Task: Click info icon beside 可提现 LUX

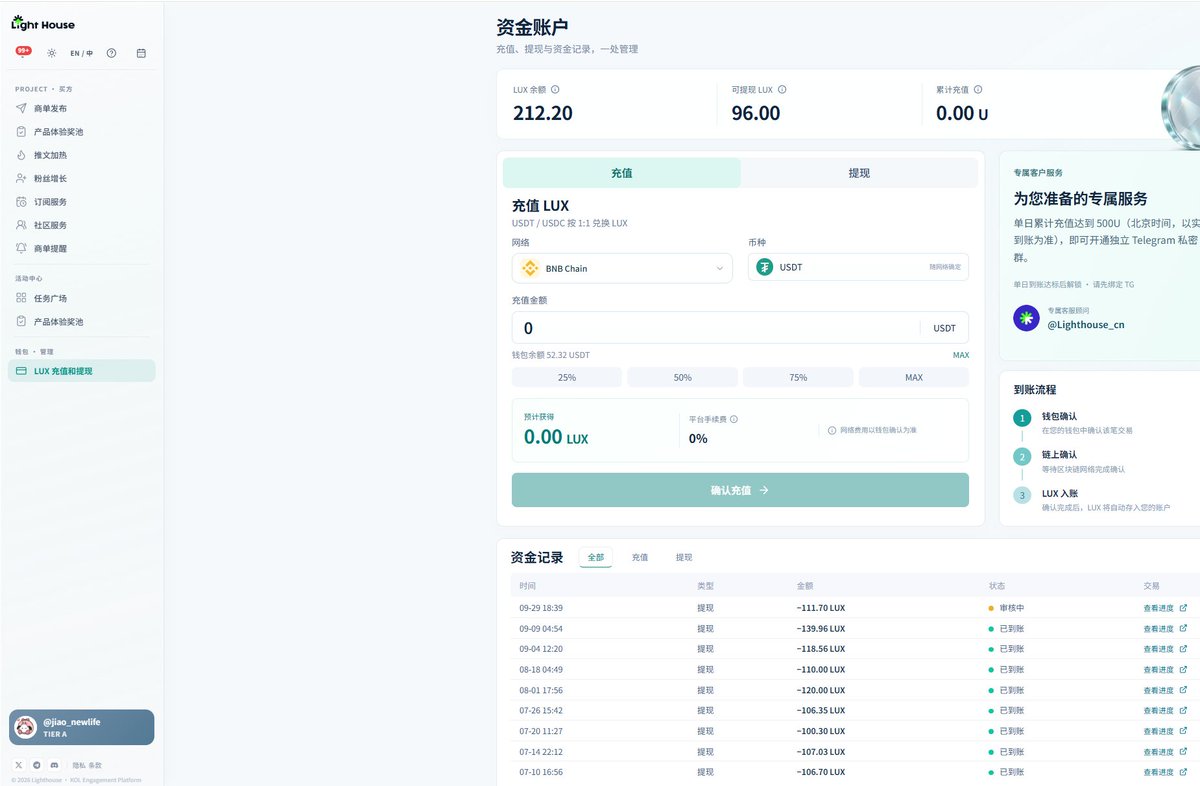Action: pyautogui.click(x=782, y=89)
